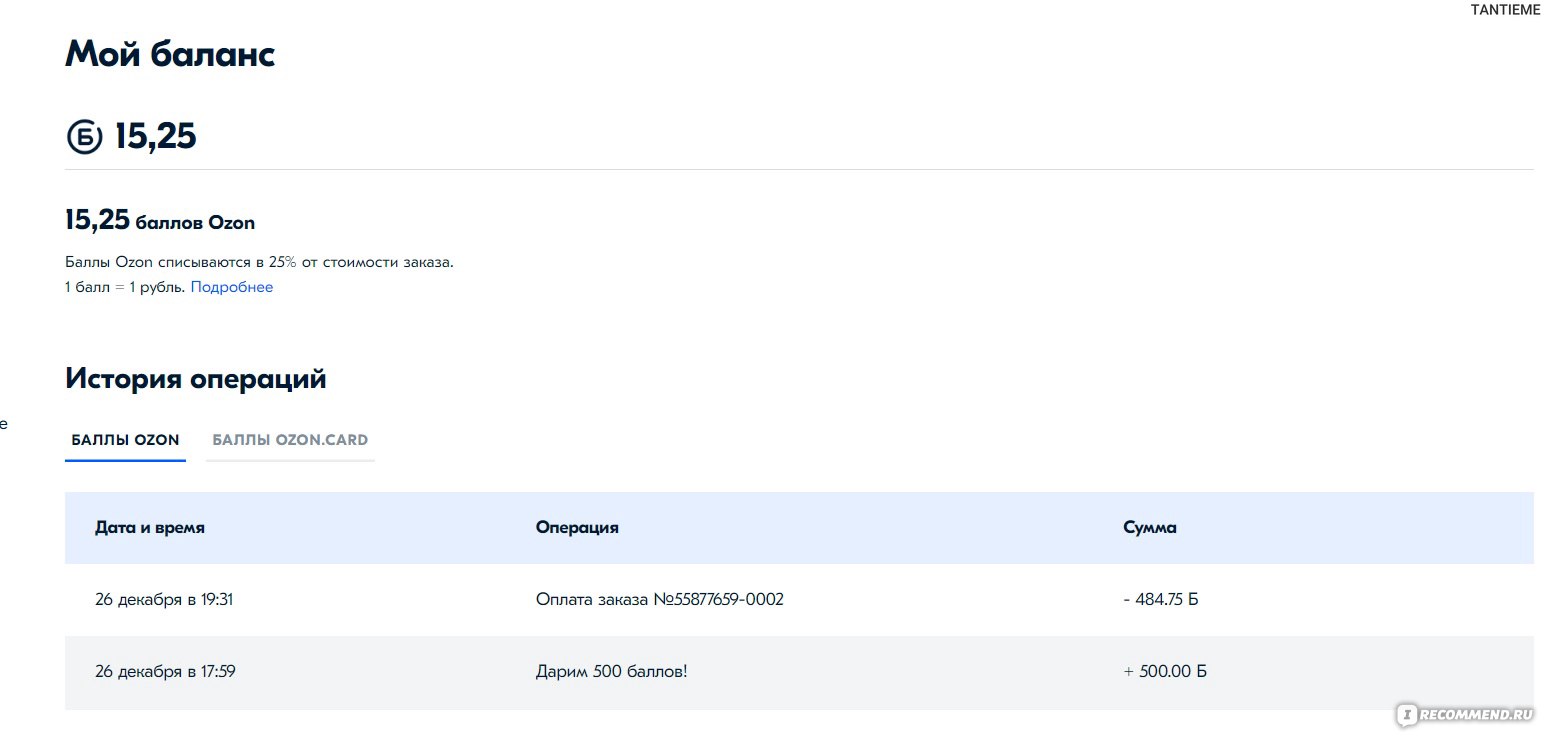Click Оплата заказа №55877659-0002 entry
The width and height of the screenshot is (1544, 736).
[x=660, y=600]
